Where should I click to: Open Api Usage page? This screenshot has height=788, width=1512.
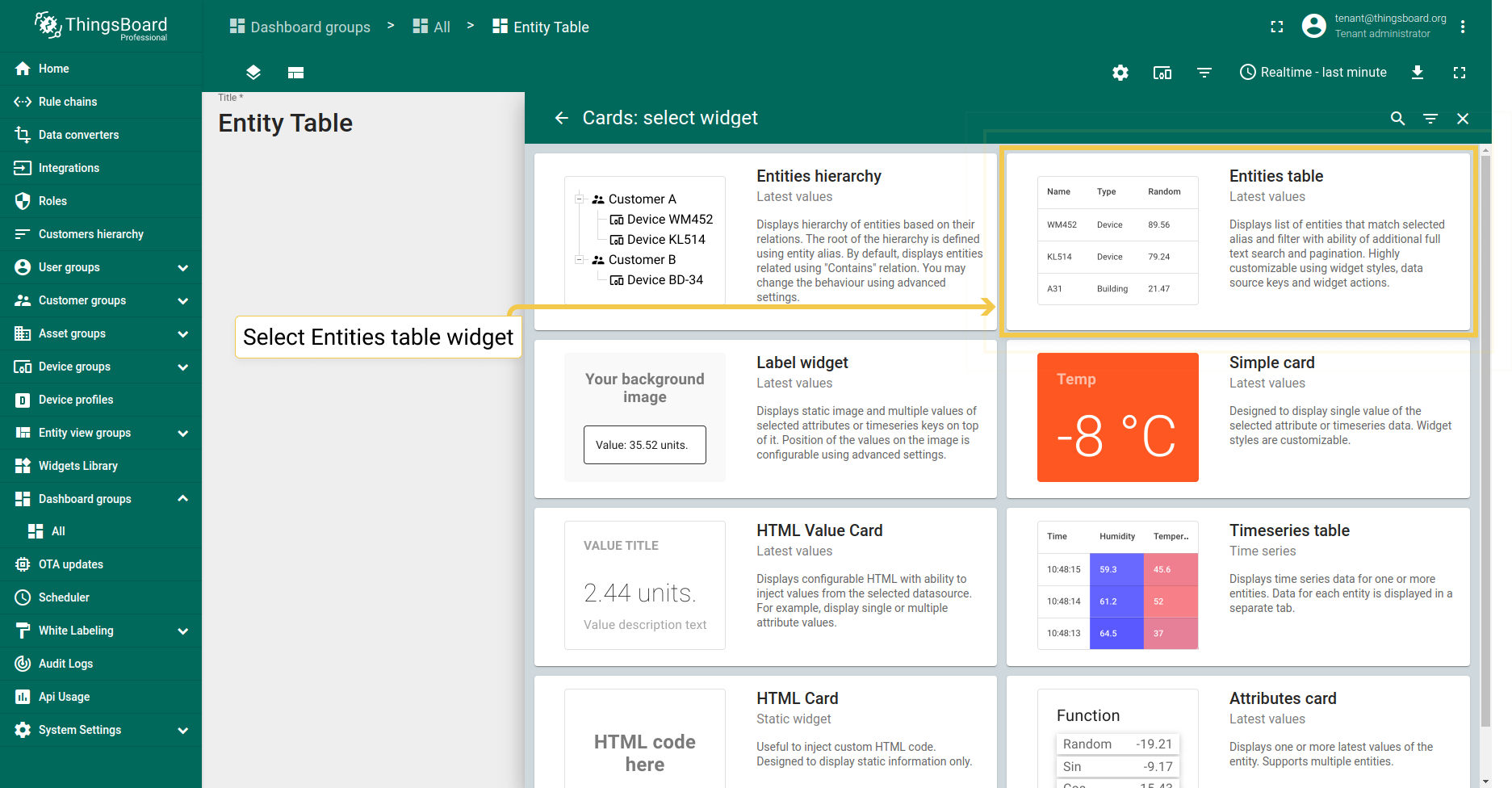(x=101, y=697)
